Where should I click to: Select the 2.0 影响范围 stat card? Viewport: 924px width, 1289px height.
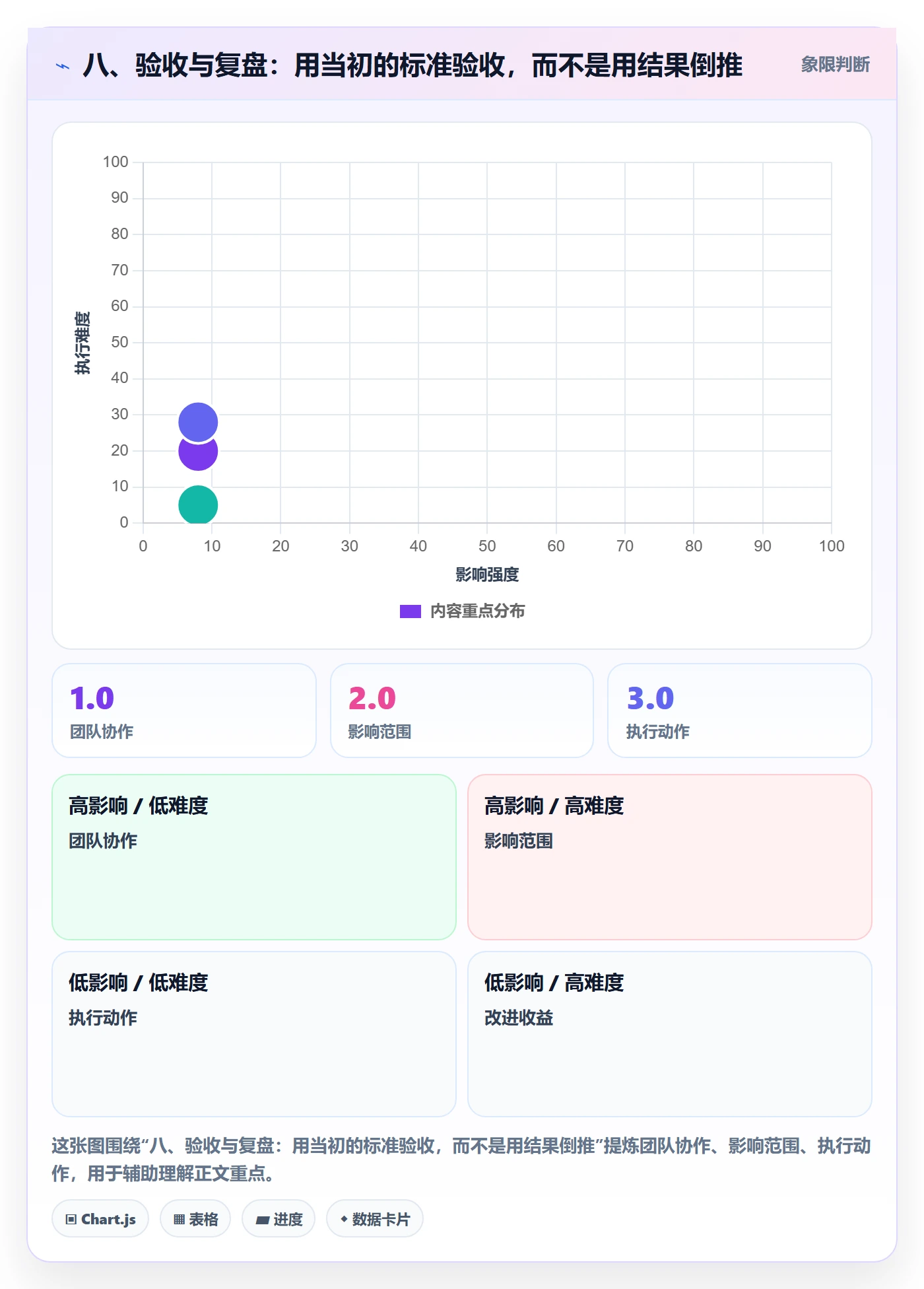coord(462,711)
